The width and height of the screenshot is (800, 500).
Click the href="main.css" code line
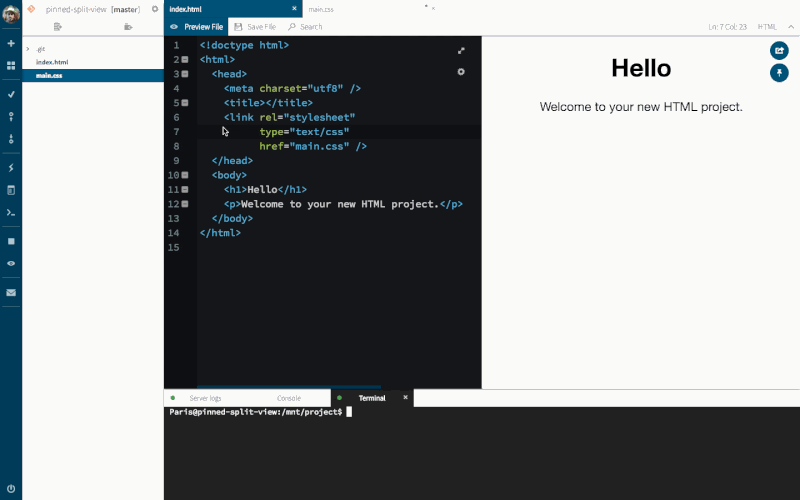click(x=313, y=146)
